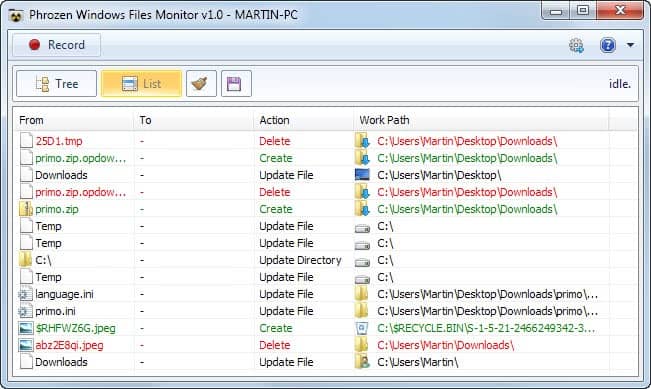Select the 25D1.tmp entry

[x=59, y=141]
